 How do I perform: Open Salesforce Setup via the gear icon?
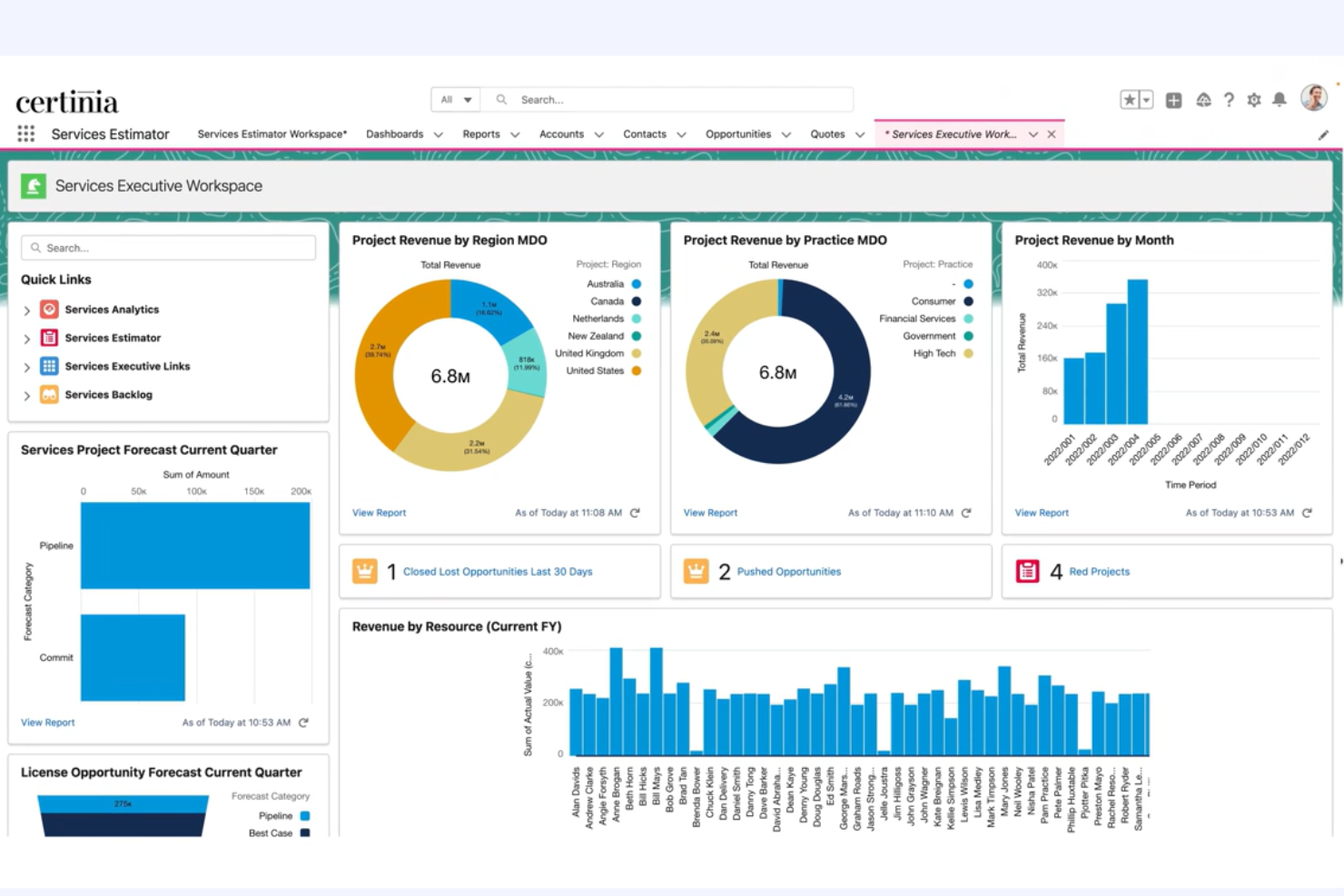coord(1254,99)
